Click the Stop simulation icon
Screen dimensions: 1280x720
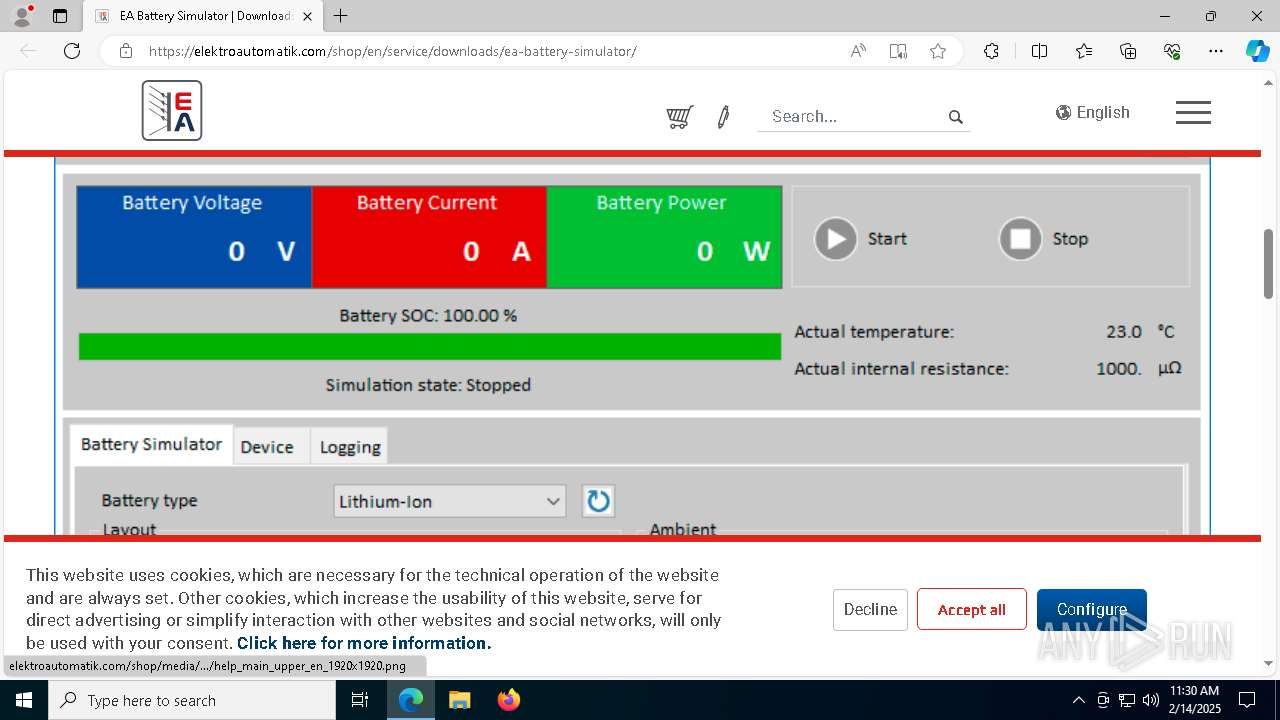coord(1021,239)
